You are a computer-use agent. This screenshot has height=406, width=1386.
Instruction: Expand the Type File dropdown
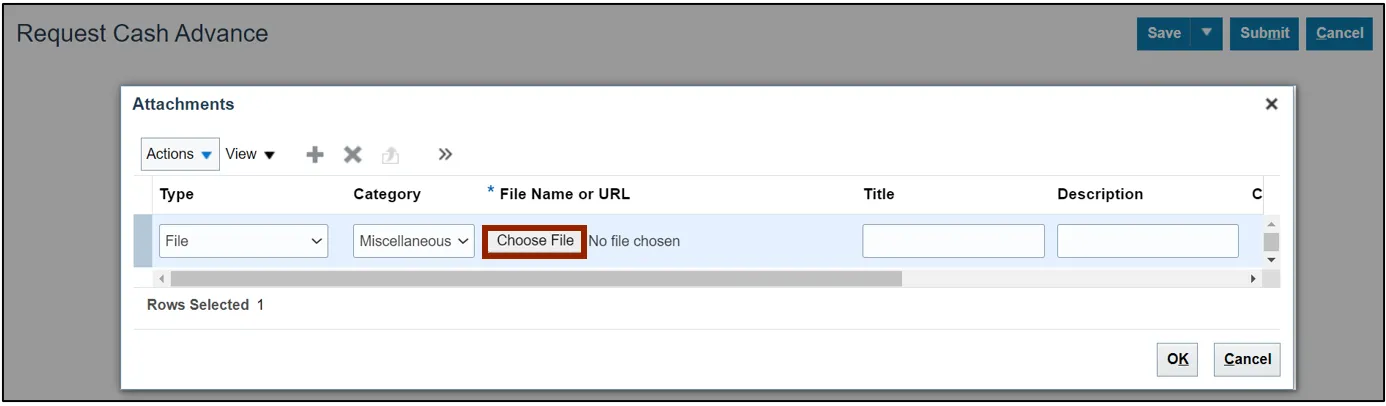tap(243, 241)
